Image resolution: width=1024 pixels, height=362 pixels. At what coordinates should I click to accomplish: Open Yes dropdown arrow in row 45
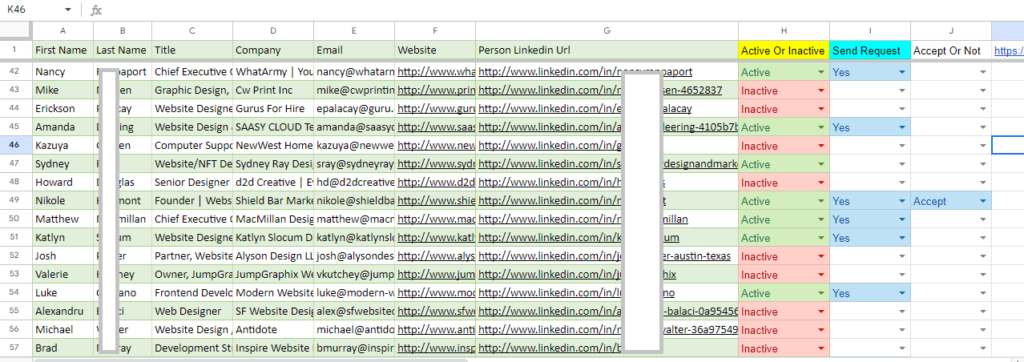(903, 127)
